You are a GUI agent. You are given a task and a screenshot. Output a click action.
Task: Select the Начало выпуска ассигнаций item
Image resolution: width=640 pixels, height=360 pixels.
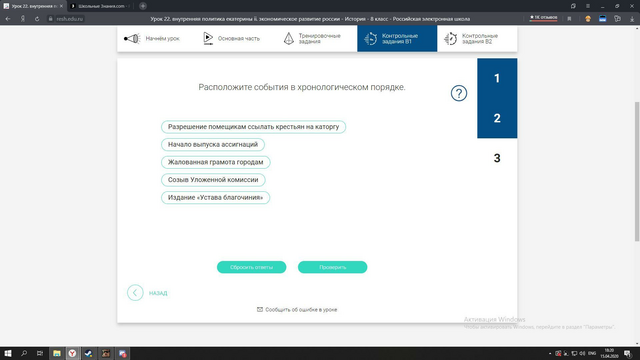[213, 144]
